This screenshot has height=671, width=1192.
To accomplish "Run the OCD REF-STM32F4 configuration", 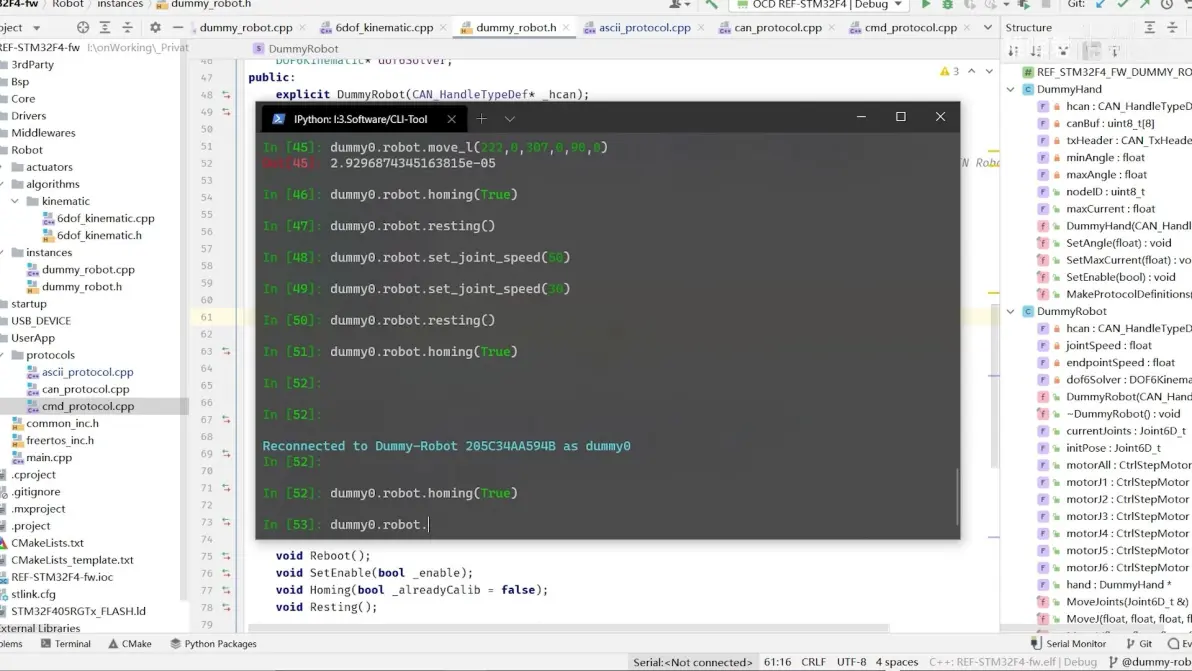I will point(925,5).
